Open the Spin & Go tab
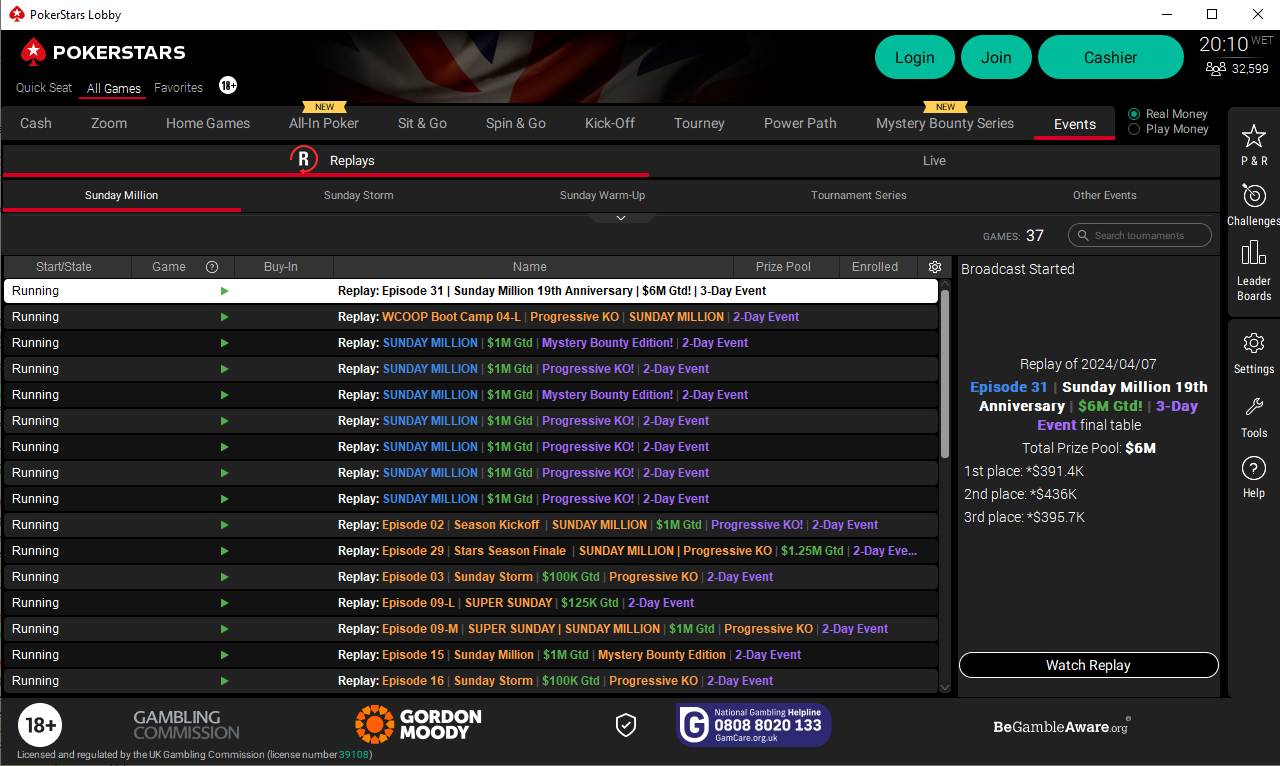Image resolution: width=1280 pixels, height=766 pixels. (x=516, y=123)
